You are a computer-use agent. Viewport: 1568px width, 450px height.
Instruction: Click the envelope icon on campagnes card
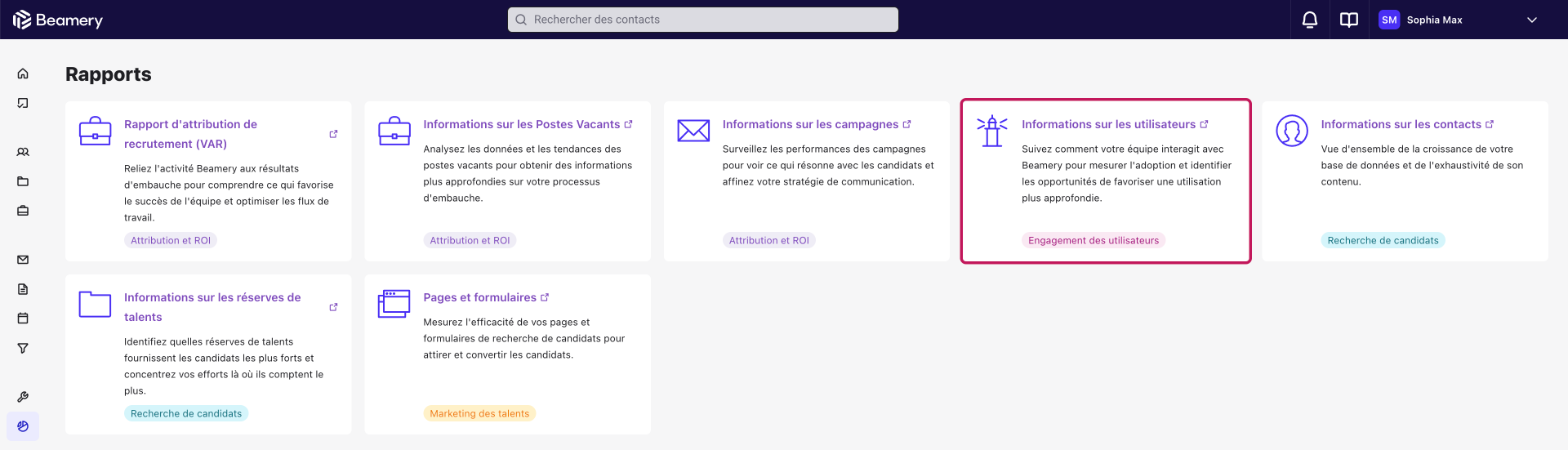693,131
